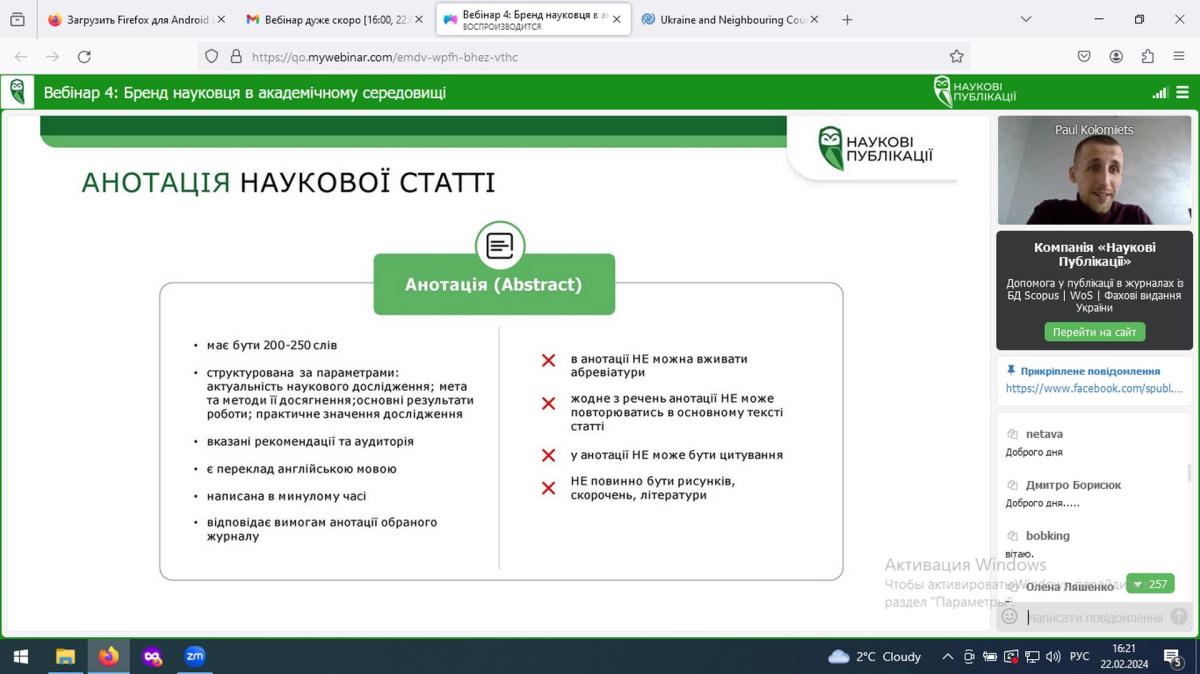Open the extensions puzzle icon
This screenshot has height=674, width=1200.
click(x=1147, y=57)
